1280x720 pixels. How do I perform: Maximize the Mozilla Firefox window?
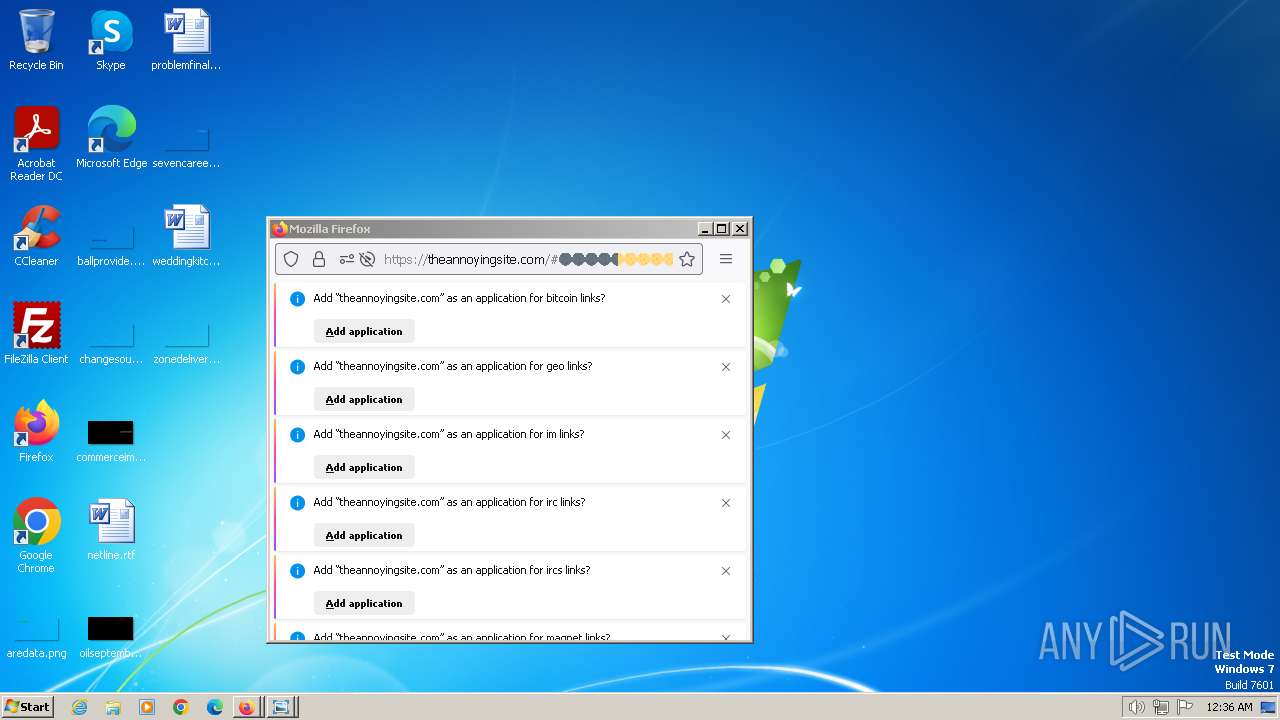point(722,229)
